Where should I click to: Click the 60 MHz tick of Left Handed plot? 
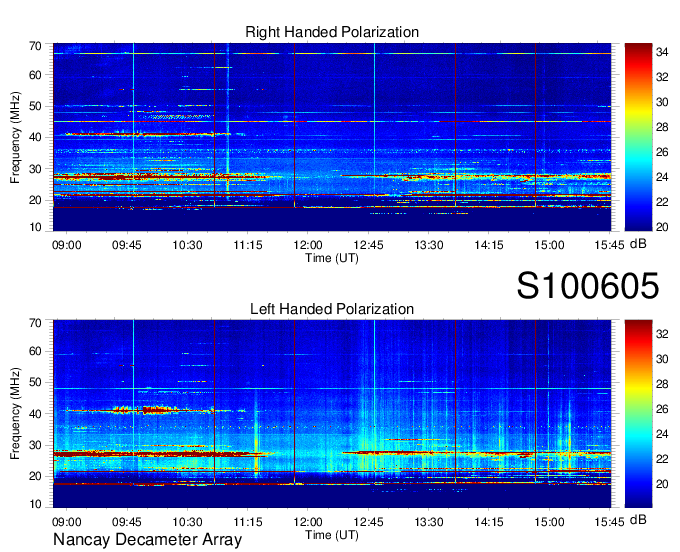[35, 351]
